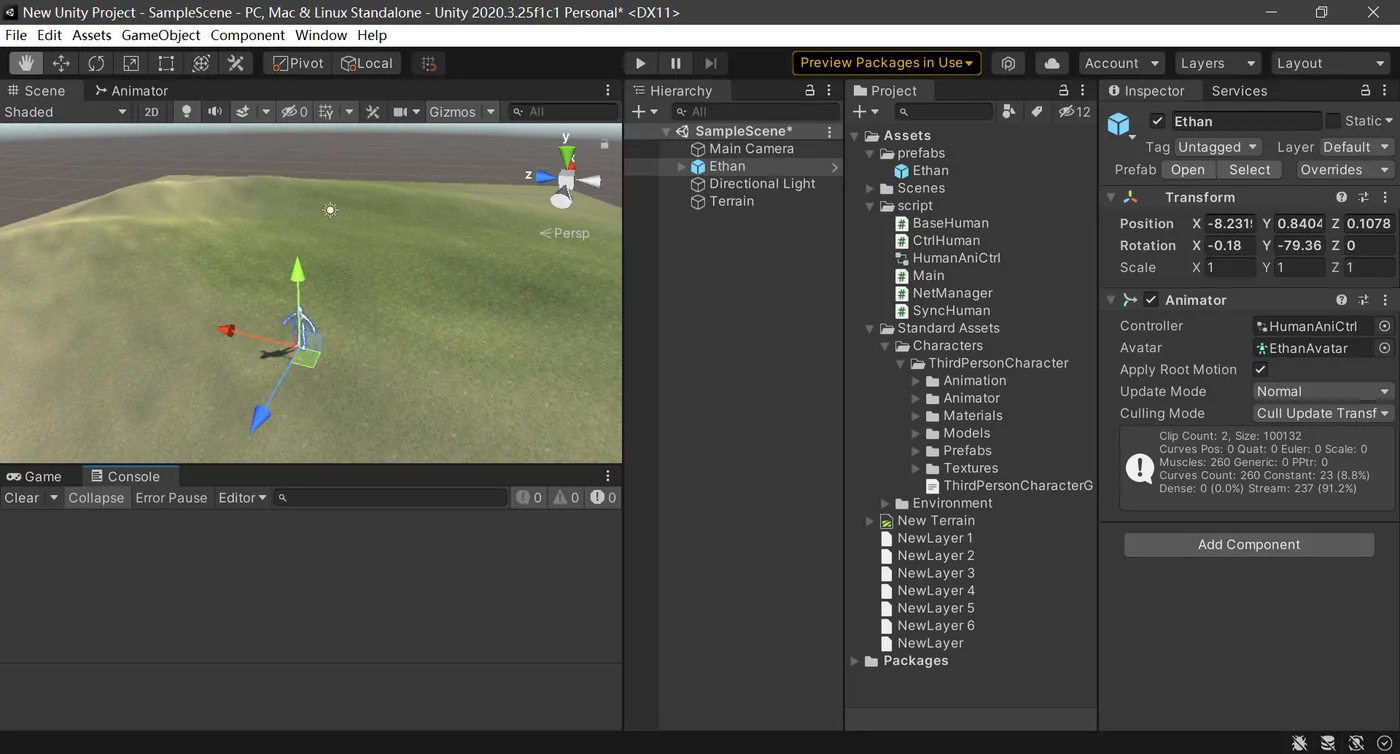
Task: Click the Play button
Action: tap(641, 63)
